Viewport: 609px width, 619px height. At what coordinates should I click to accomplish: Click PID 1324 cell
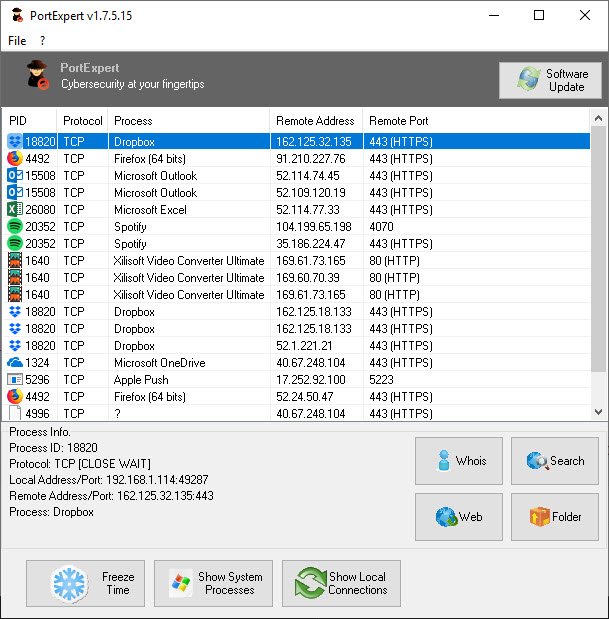(37, 362)
